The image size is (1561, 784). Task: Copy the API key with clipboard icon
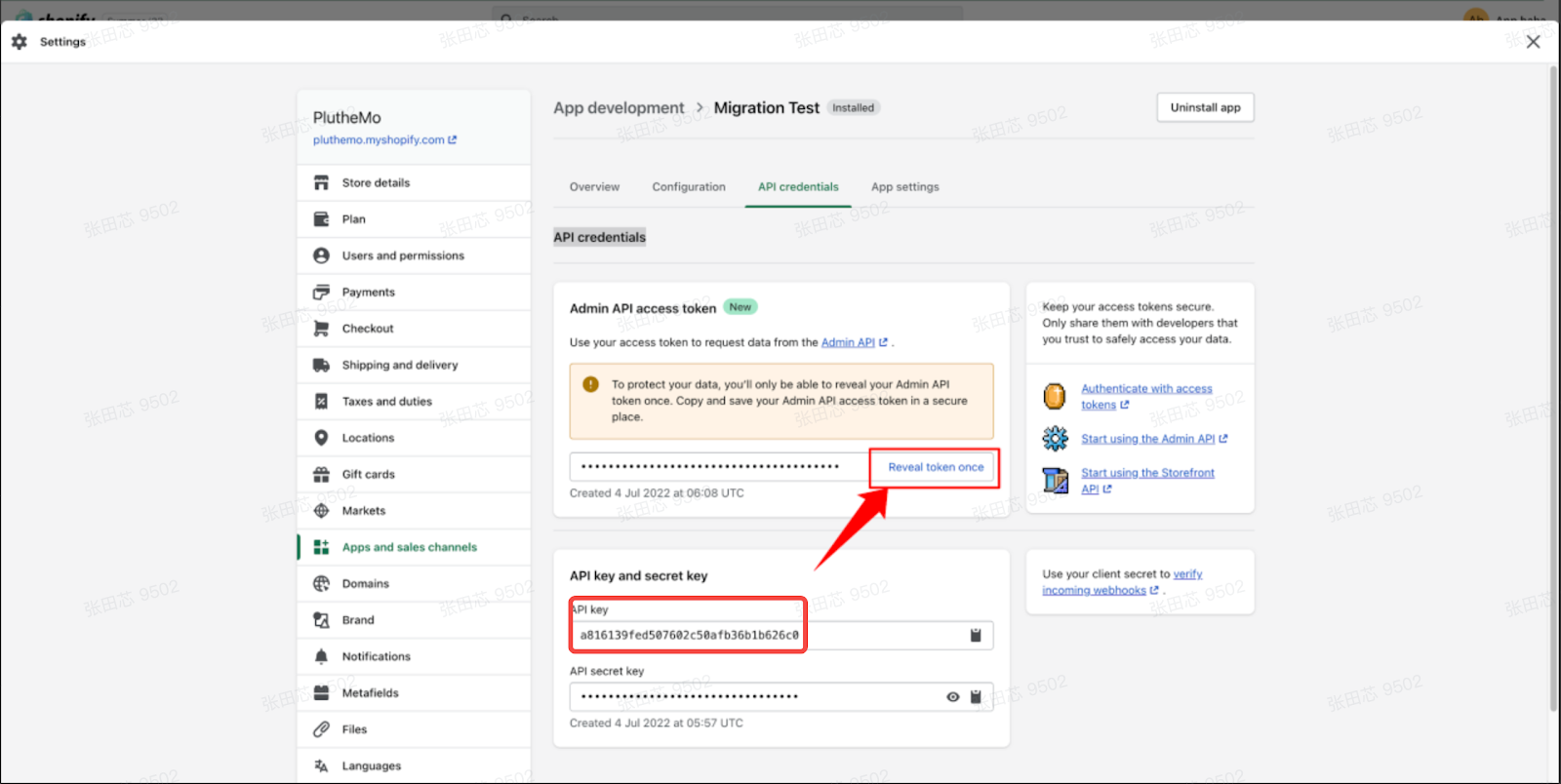point(976,636)
